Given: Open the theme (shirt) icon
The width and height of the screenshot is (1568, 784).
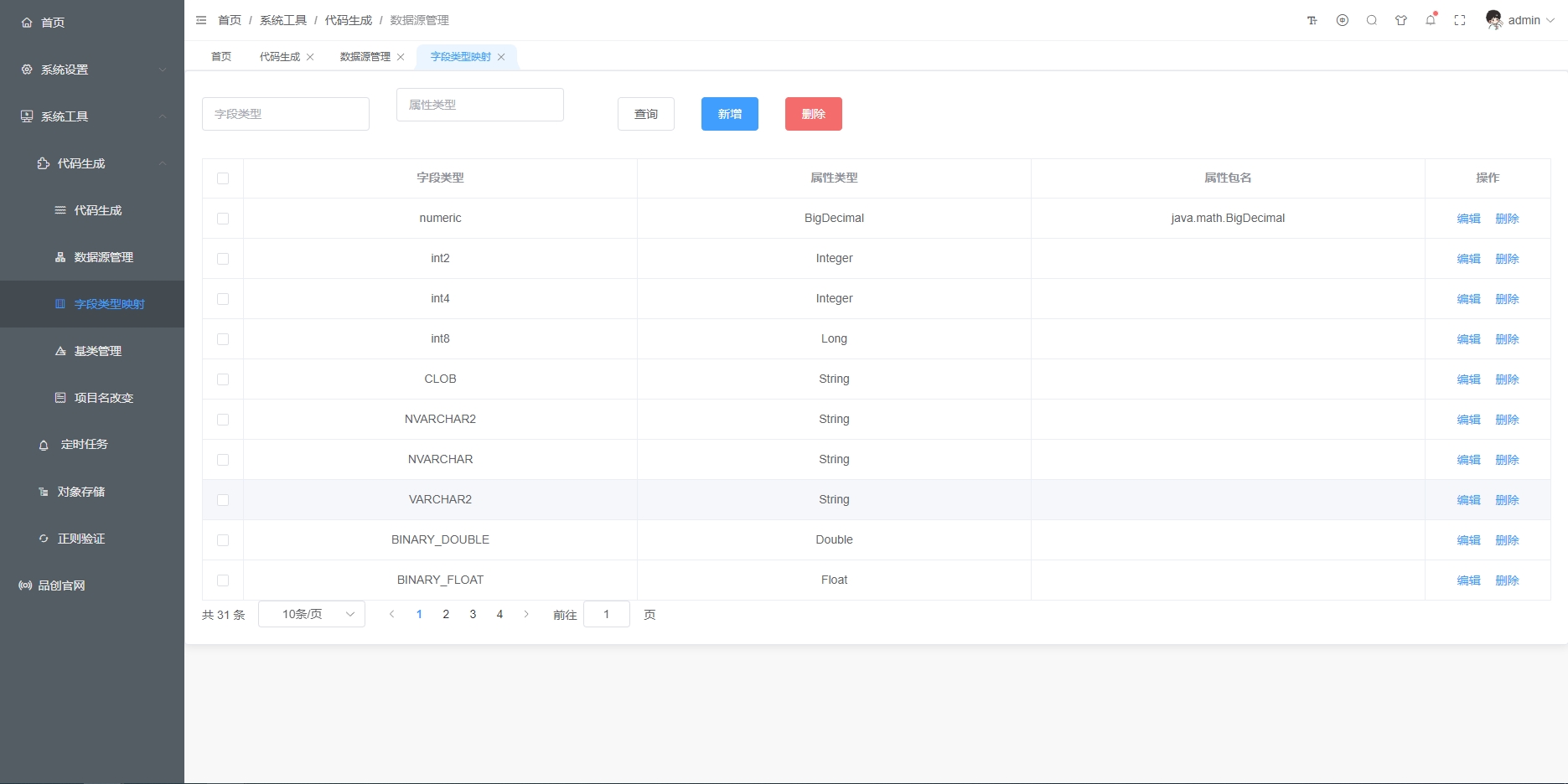Looking at the screenshot, I should click(x=1401, y=21).
